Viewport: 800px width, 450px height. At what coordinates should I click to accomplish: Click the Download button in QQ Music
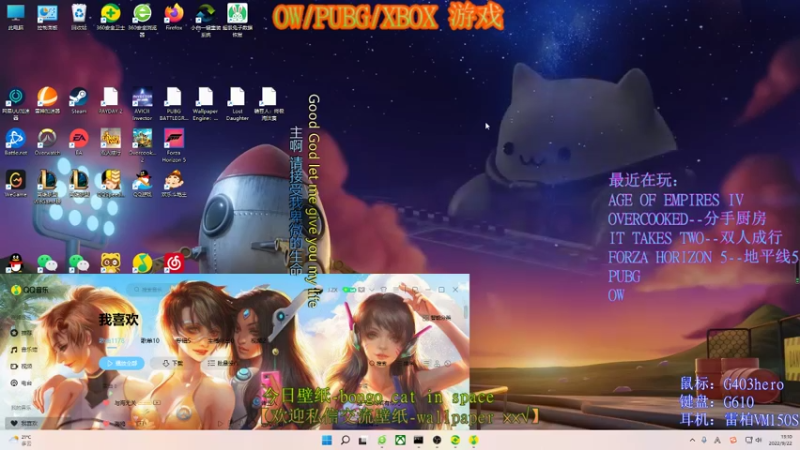point(172,363)
